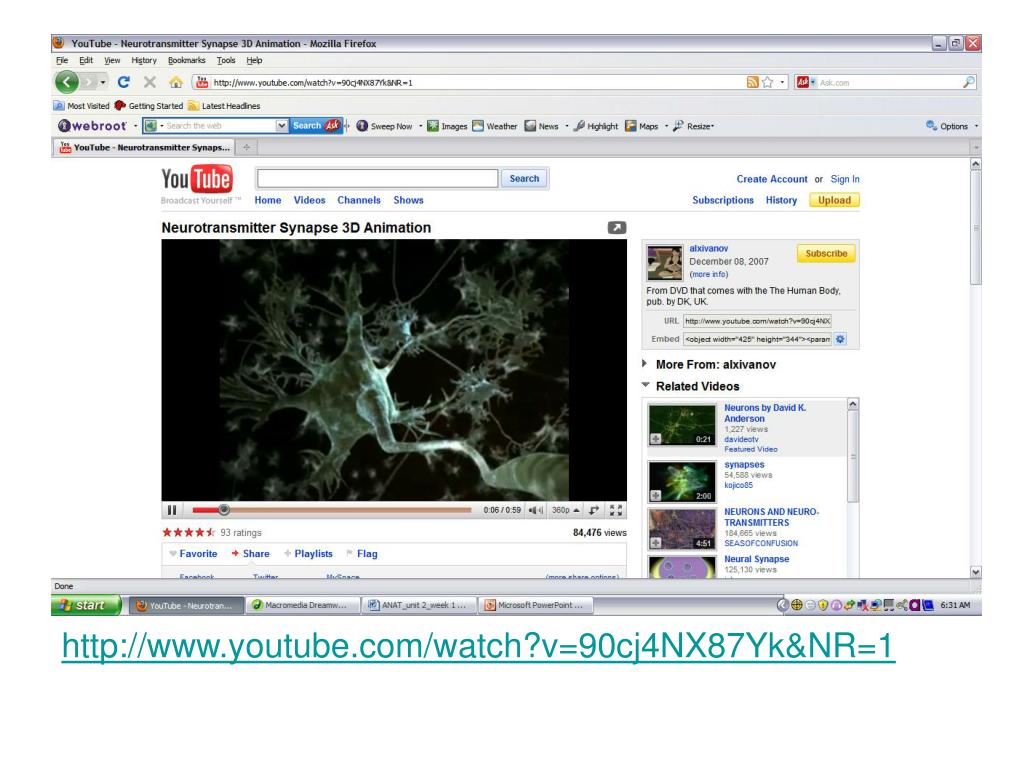The height and width of the screenshot is (768, 1024).
Task: Open the ANAT_unit 2_week 1 taskbar item
Action: tap(419, 605)
